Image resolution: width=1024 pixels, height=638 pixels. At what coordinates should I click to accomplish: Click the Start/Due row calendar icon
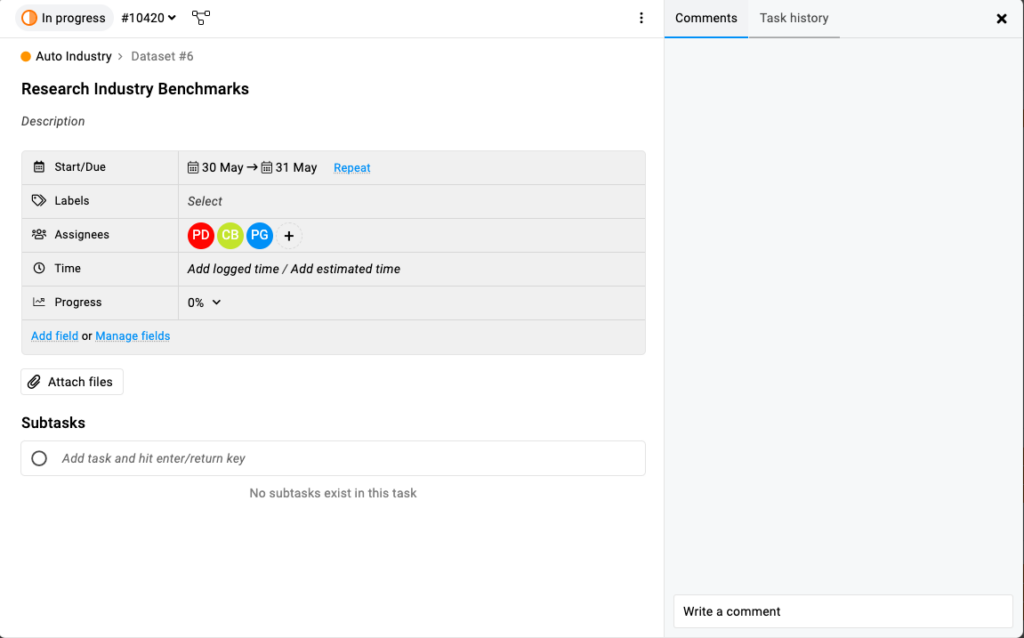click(39, 167)
